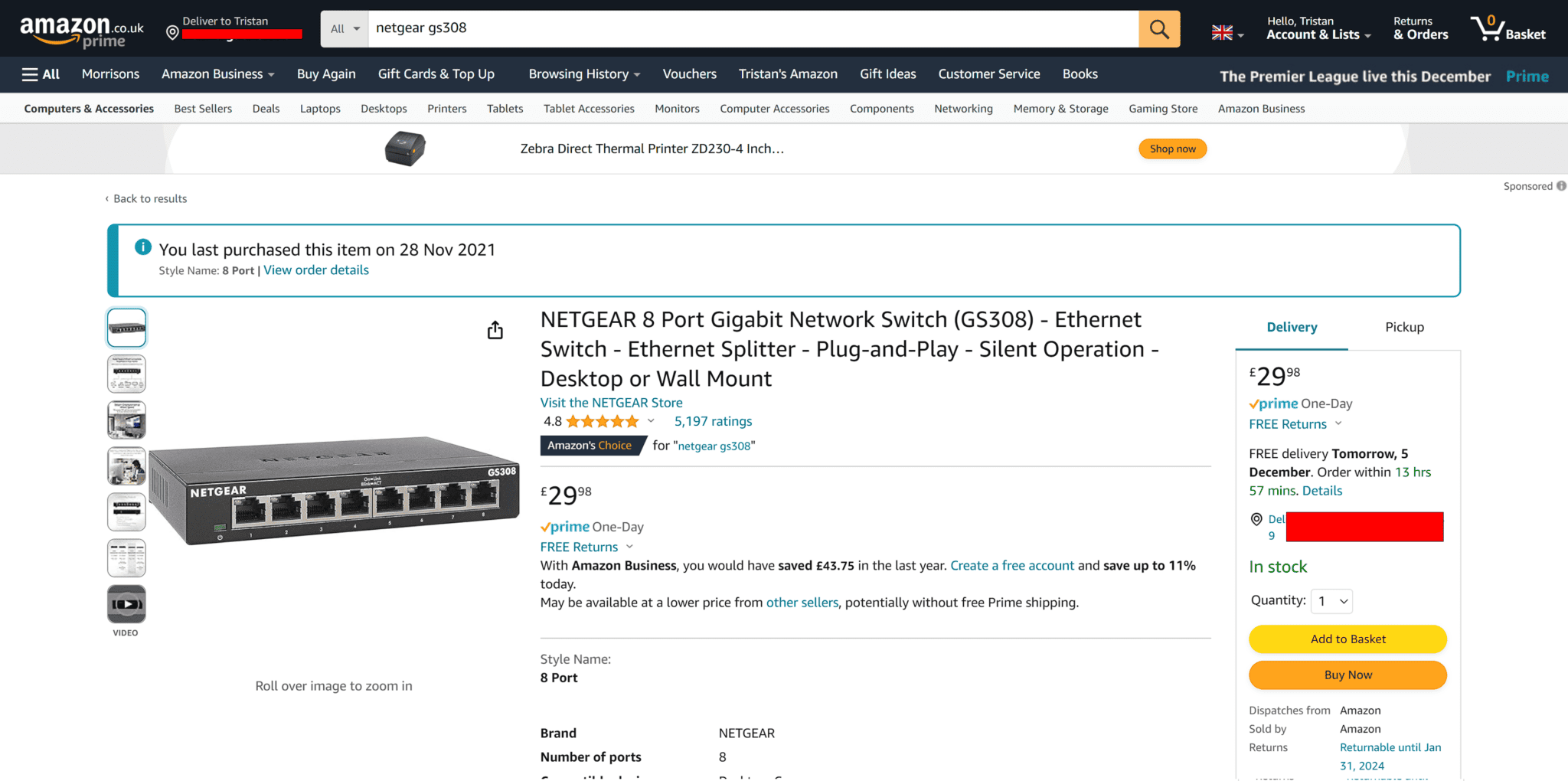
Task: Expand the 4.8 star rating dropdown
Action: [x=651, y=421]
